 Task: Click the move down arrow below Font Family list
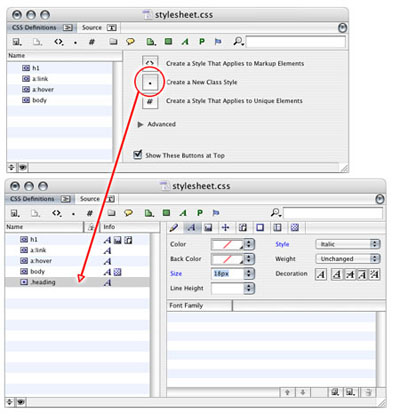pyautogui.click(x=303, y=392)
